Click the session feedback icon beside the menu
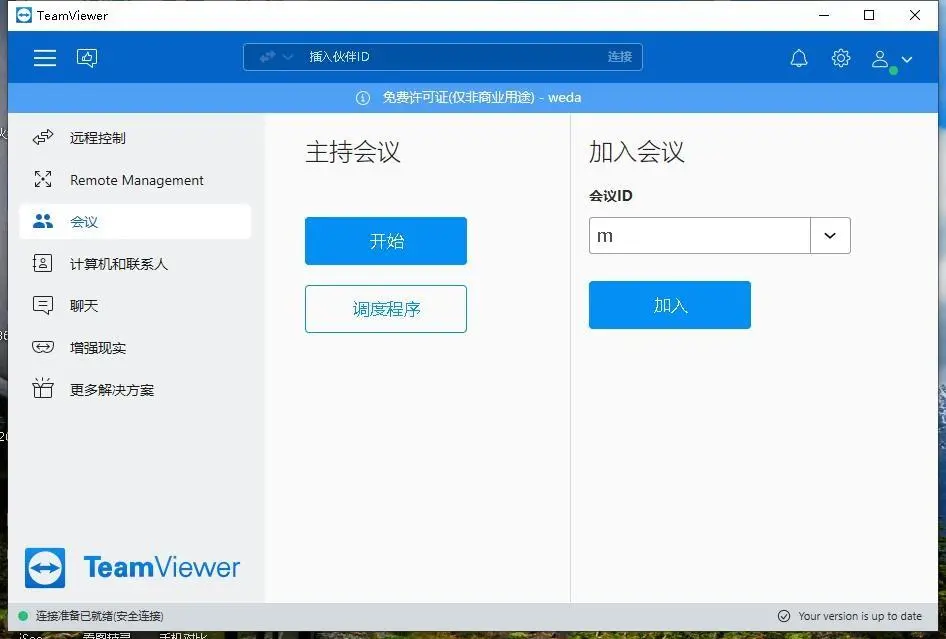 pos(87,57)
